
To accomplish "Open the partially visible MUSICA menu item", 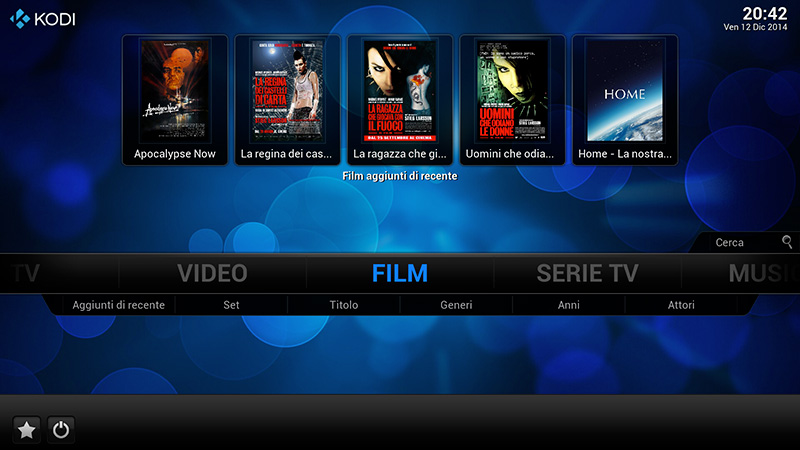I will click(764, 273).
